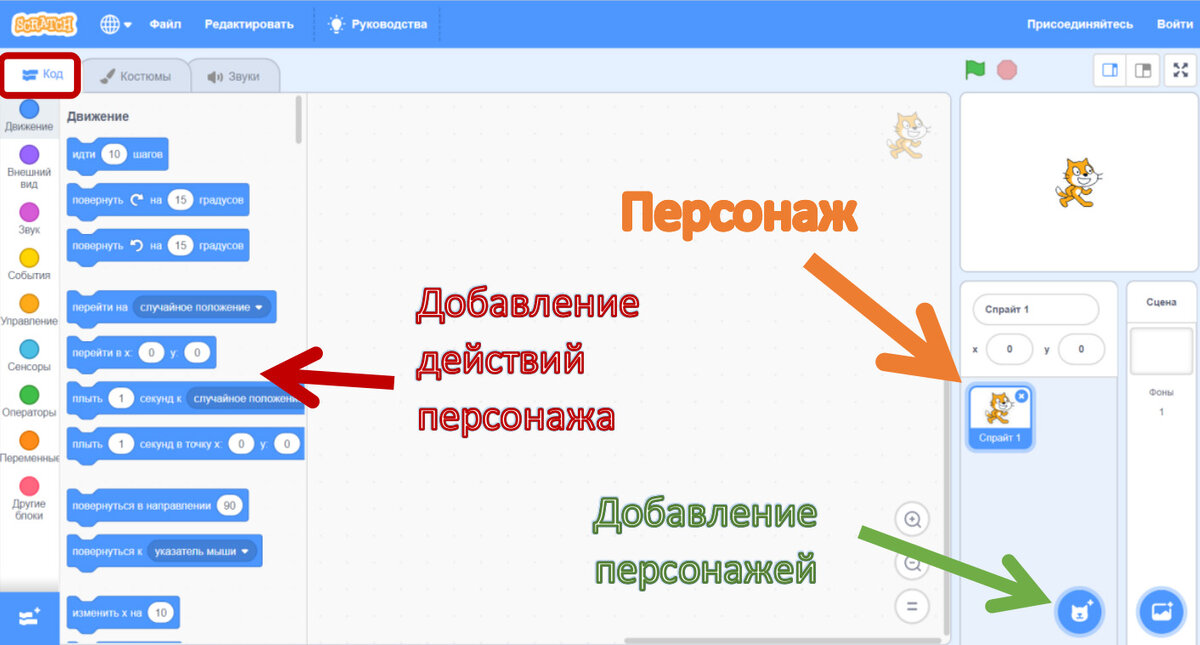Click the red stop button
The image size is (1200, 645).
click(x=1007, y=70)
